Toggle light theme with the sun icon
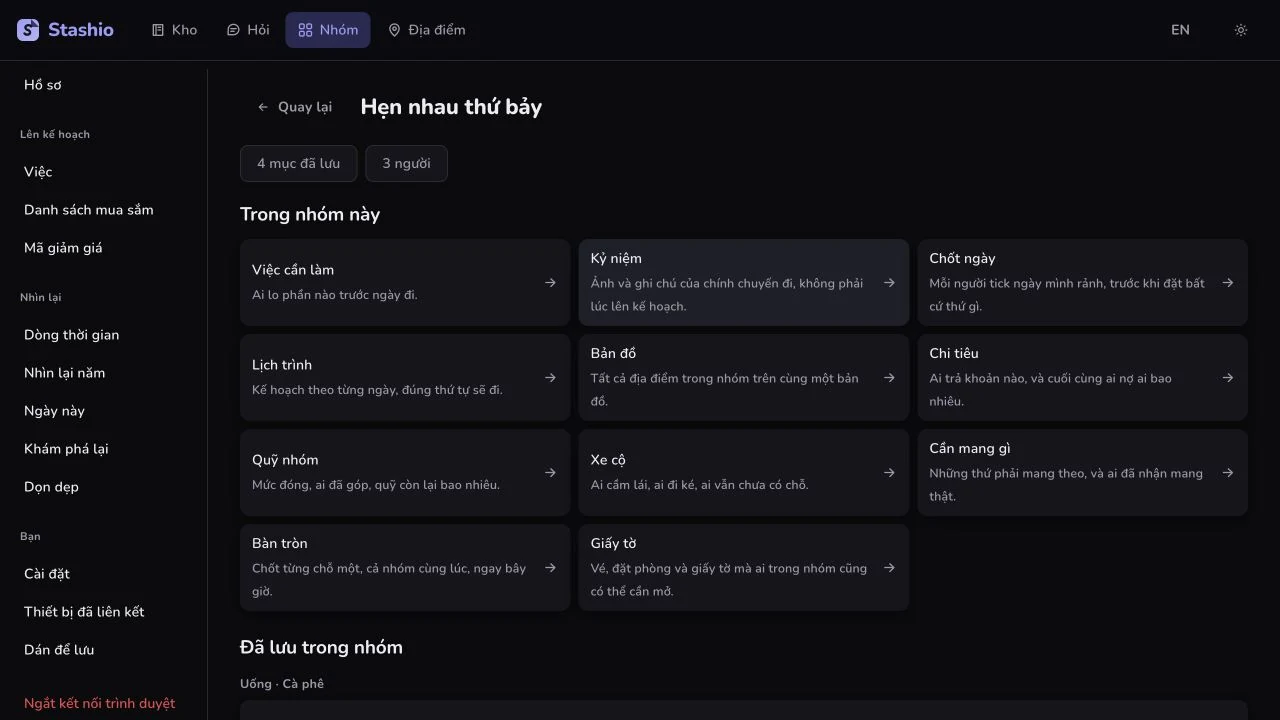 tap(1241, 30)
